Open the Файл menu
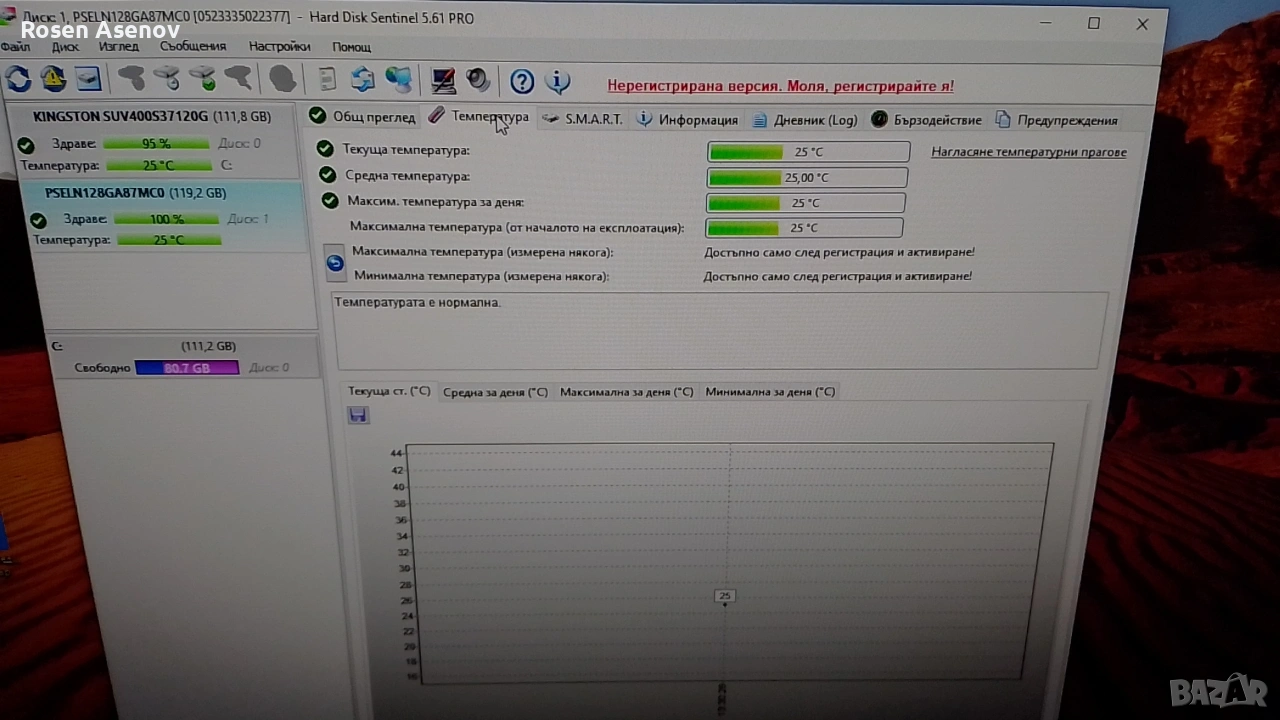 15,46
